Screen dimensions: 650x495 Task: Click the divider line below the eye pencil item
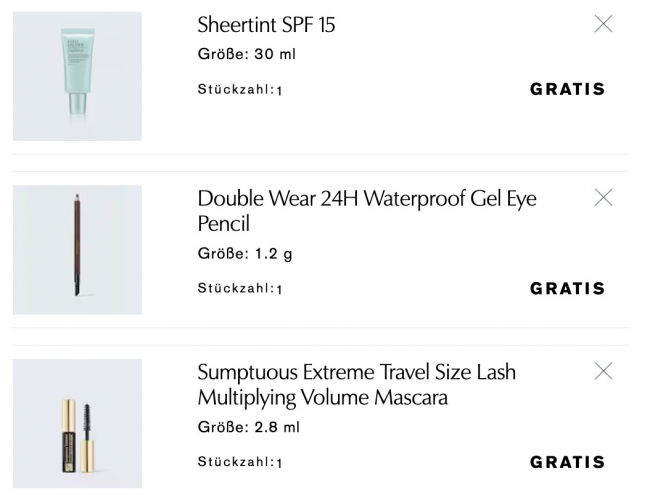pos(320,328)
